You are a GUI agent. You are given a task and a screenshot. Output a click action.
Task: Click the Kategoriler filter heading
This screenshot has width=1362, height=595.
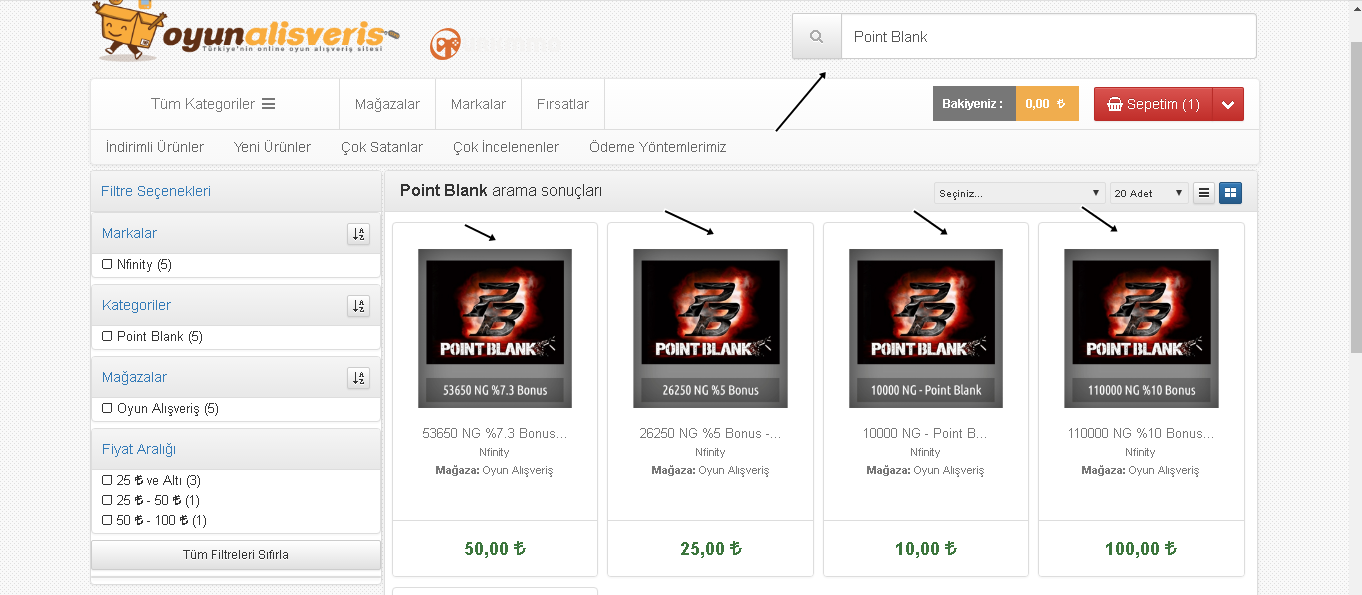pos(136,306)
